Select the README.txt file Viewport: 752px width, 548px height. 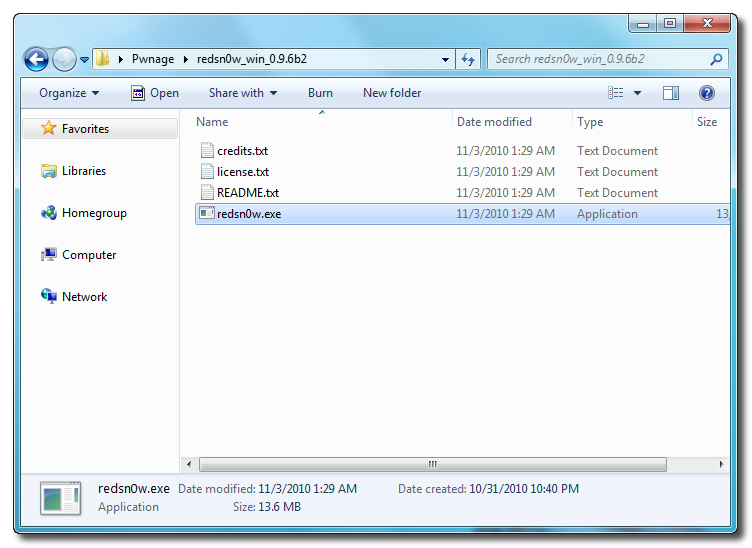point(247,193)
